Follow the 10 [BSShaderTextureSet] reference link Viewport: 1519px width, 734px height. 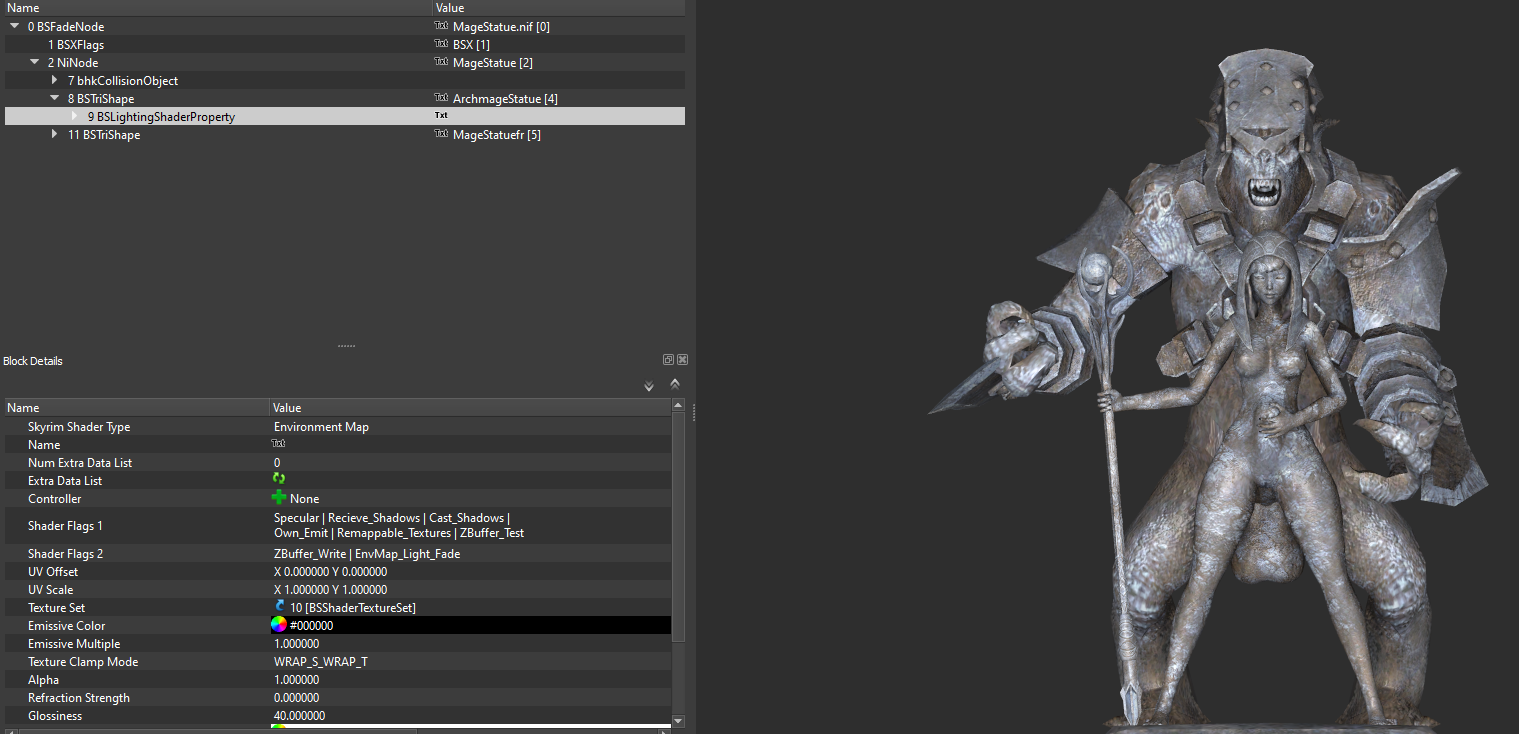click(353, 608)
